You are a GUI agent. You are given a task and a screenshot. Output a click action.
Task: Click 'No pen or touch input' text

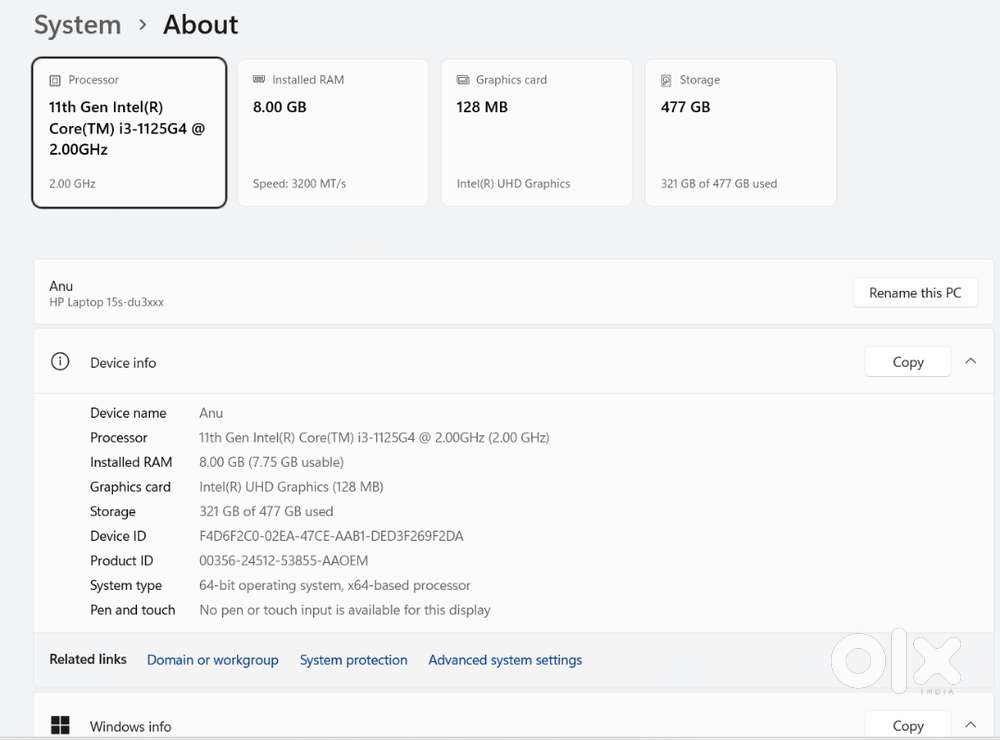pyautogui.click(x=345, y=610)
